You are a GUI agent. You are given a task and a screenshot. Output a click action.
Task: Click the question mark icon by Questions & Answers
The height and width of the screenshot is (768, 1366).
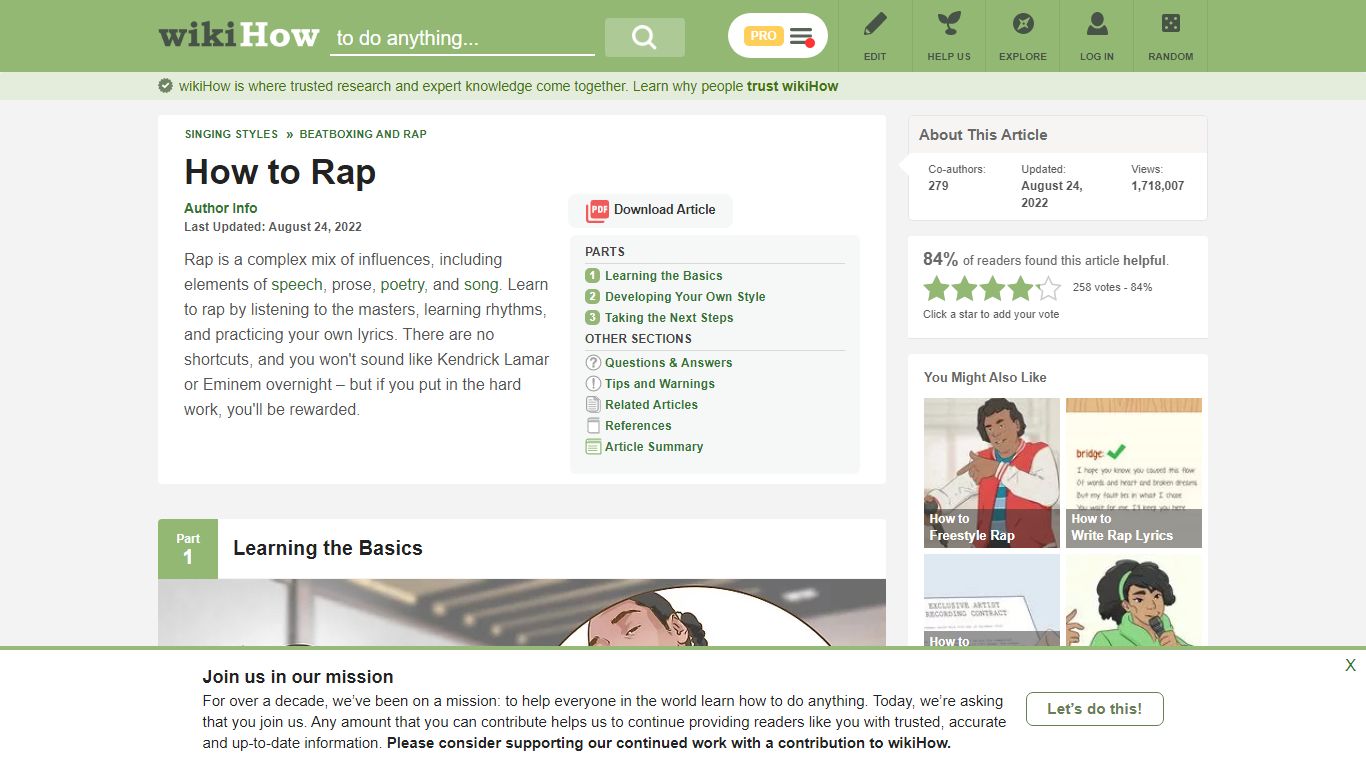point(593,363)
